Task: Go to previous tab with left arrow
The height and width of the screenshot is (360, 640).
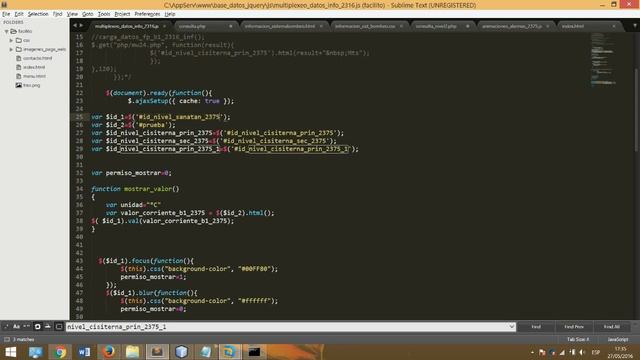Action: pos(75,26)
